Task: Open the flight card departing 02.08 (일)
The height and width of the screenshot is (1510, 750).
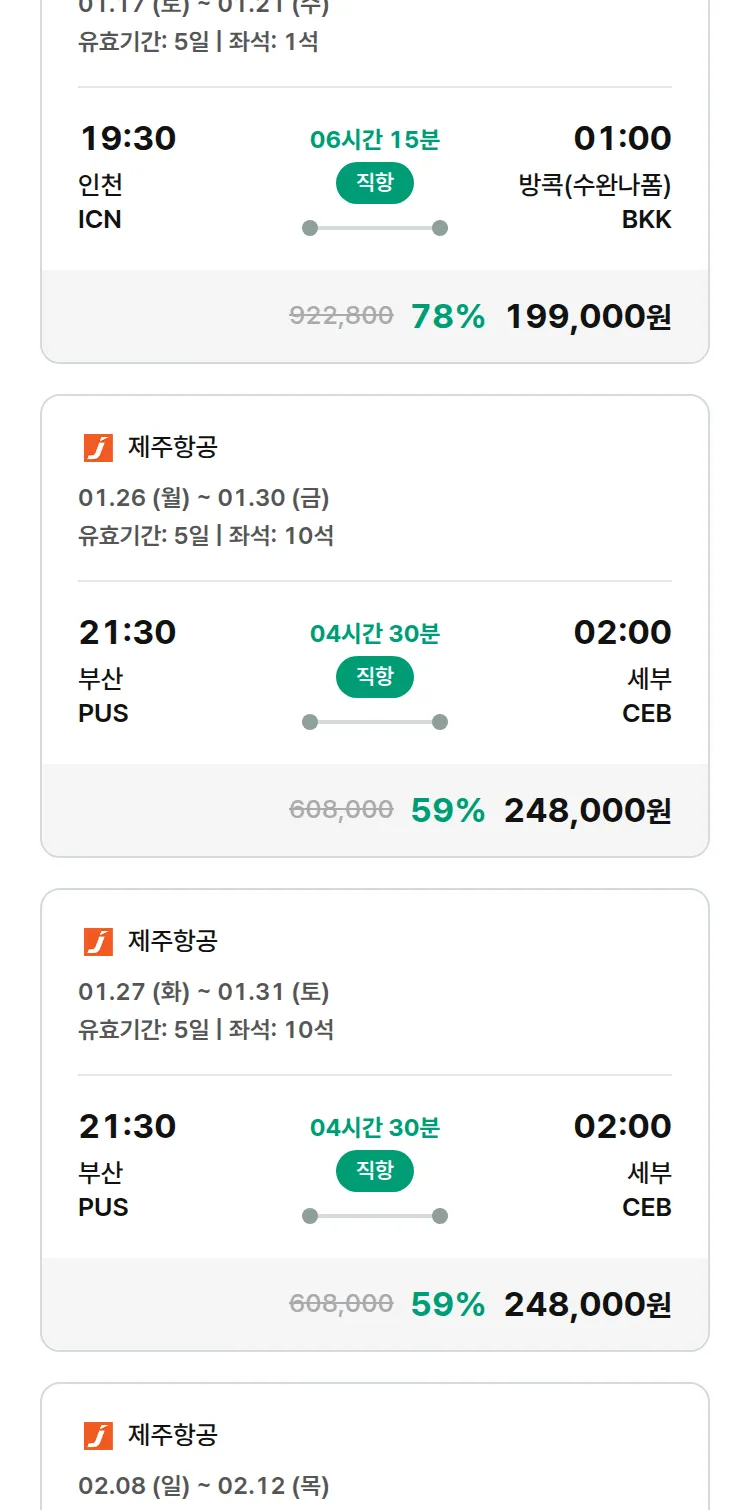Action: [x=374, y=1450]
